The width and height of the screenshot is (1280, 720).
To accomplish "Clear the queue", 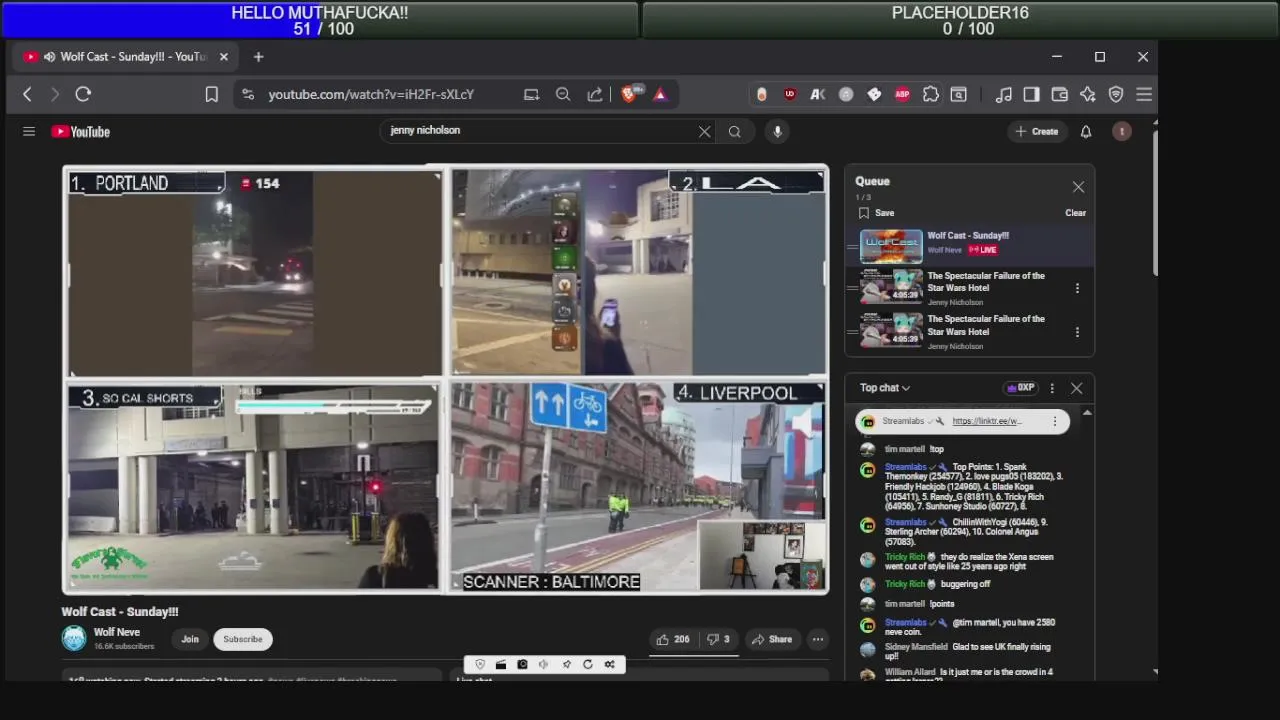I will 1075,213.
